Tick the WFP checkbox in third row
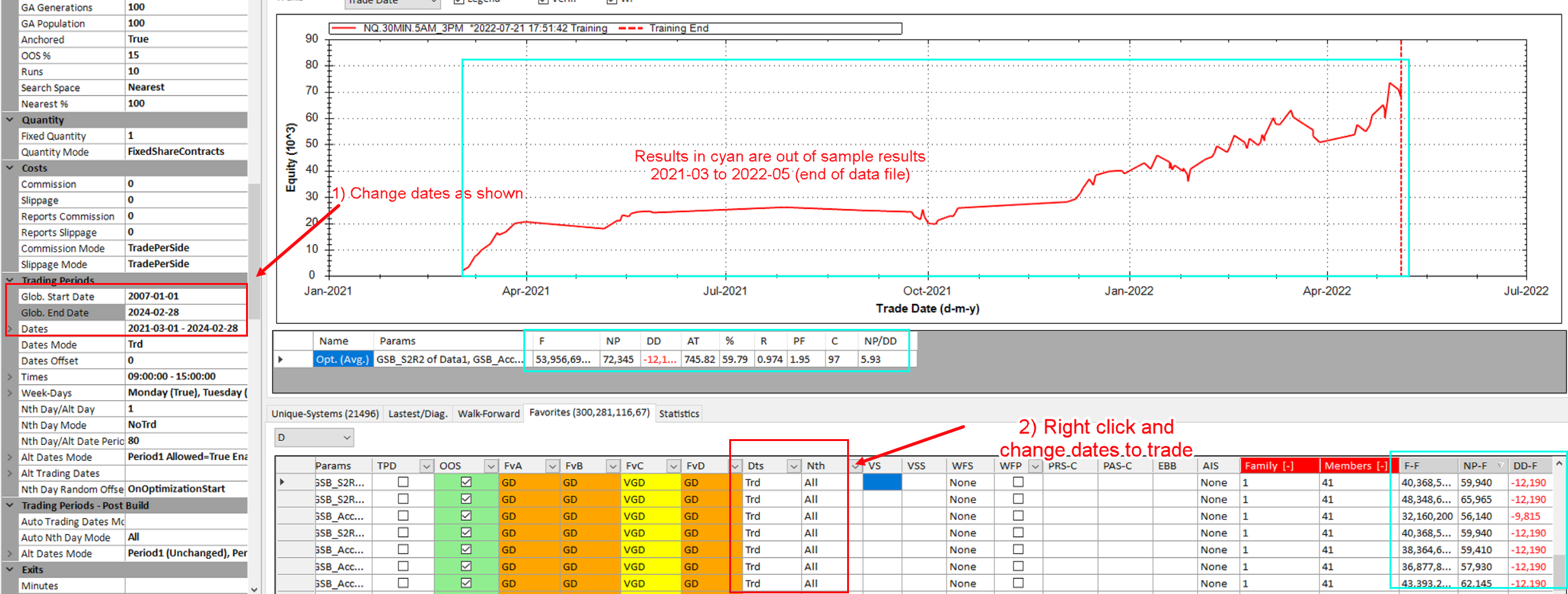Viewport: 1568px width, 594px height. (1018, 516)
